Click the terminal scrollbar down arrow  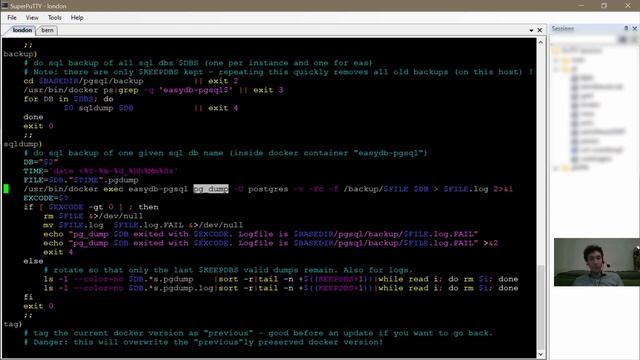(540, 354)
